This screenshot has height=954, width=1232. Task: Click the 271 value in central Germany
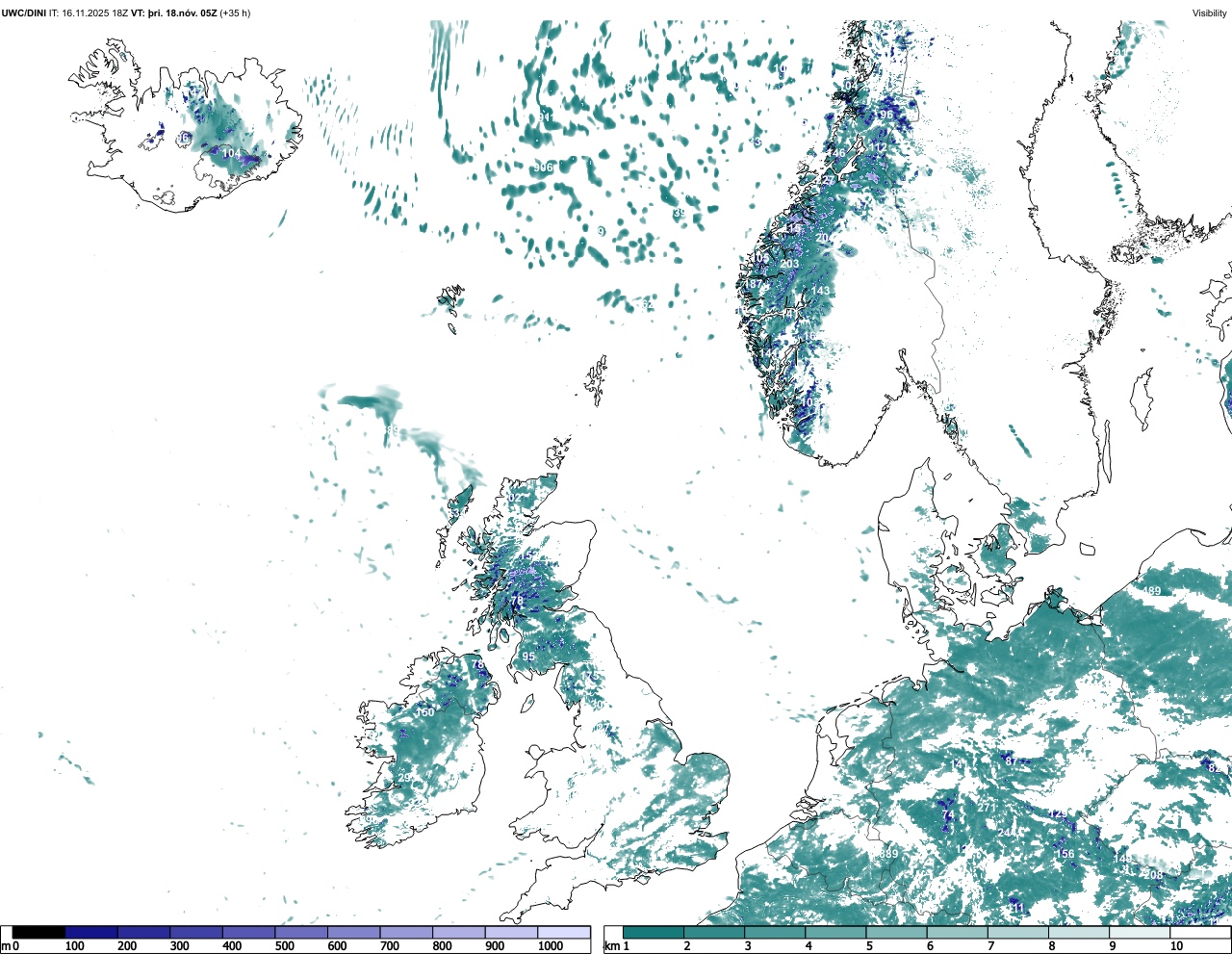coord(987,808)
